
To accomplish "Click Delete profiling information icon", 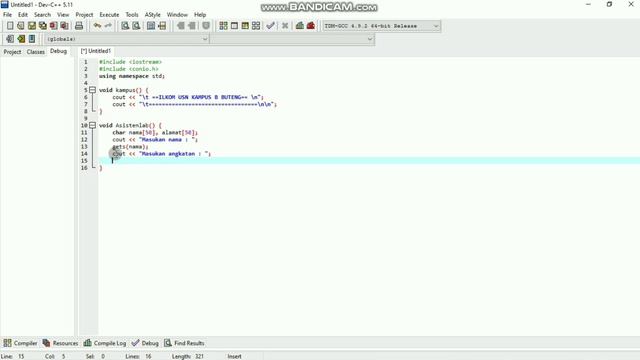I will tap(311, 26).
